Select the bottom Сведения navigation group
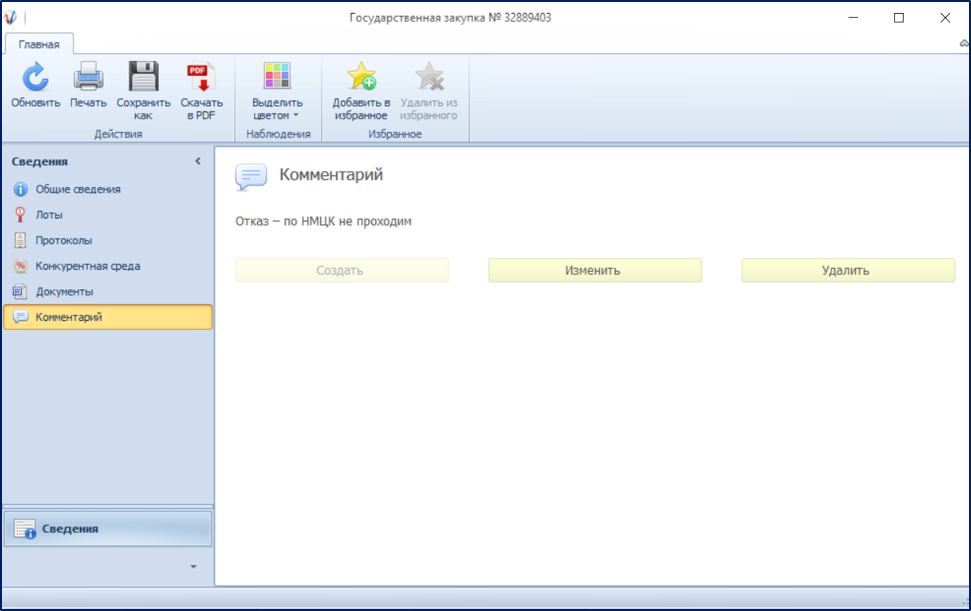 pos(108,529)
